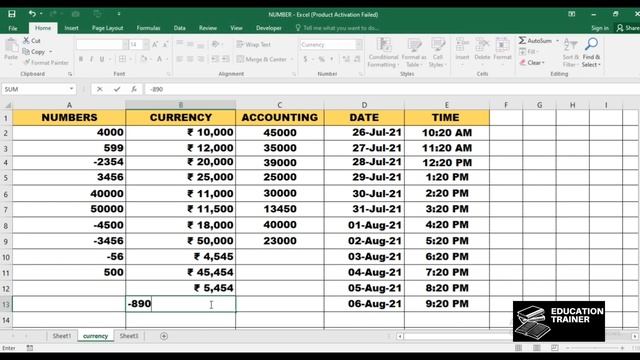The width and height of the screenshot is (640, 360).
Task: Toggle Bold formatting
Action: (x=81, y=59)
